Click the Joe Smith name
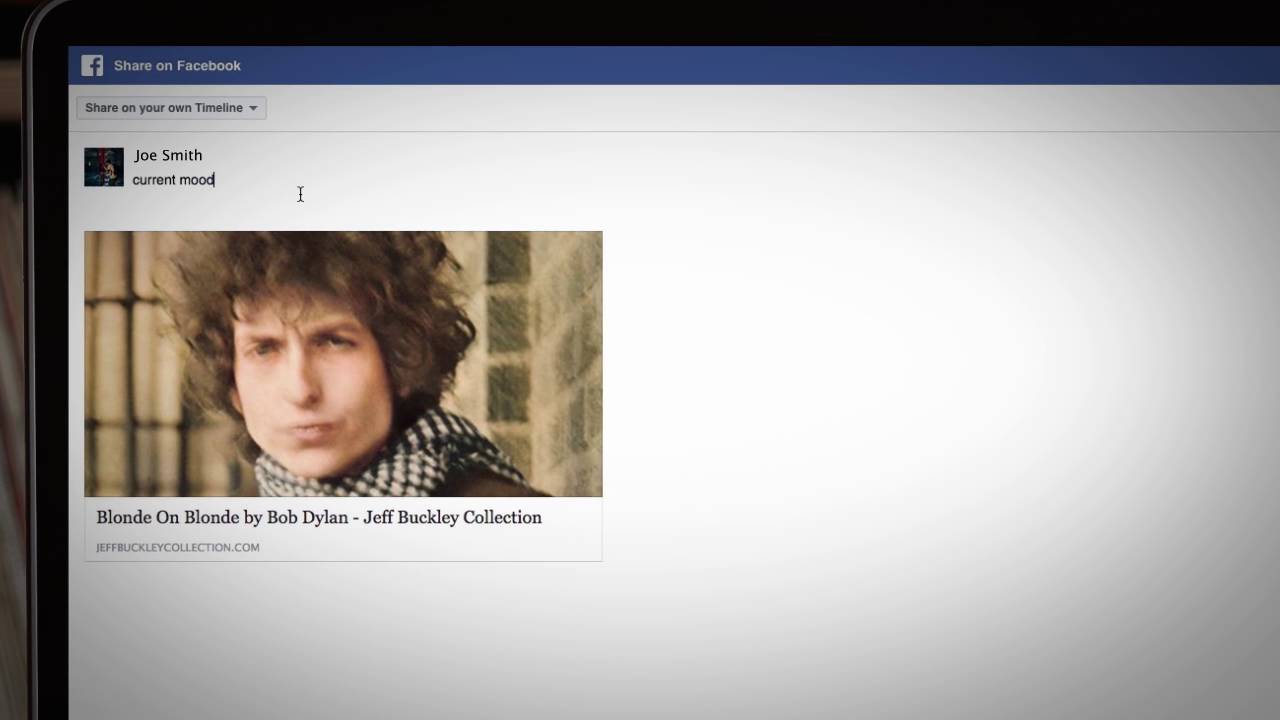 [168, 155]
